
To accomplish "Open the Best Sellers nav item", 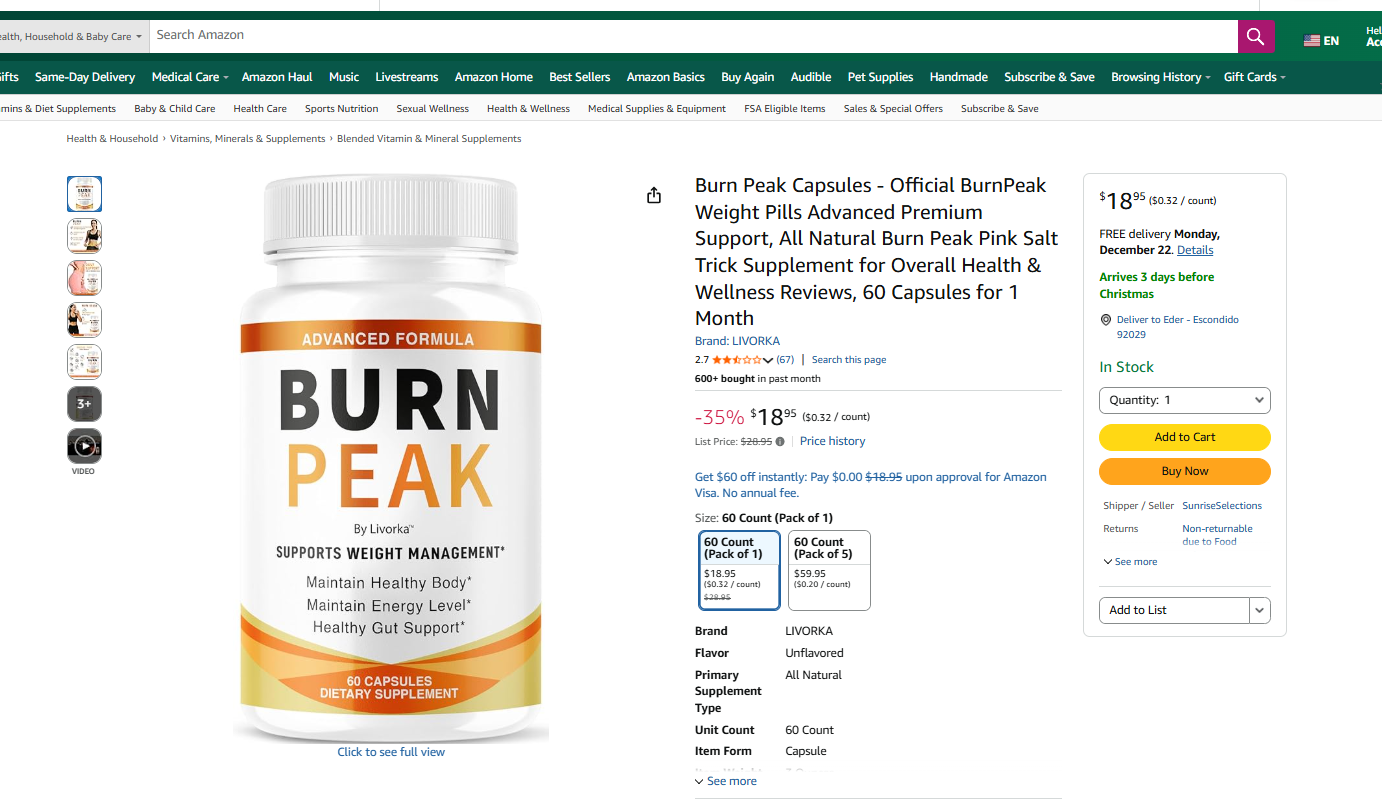I will pos(580,77).
